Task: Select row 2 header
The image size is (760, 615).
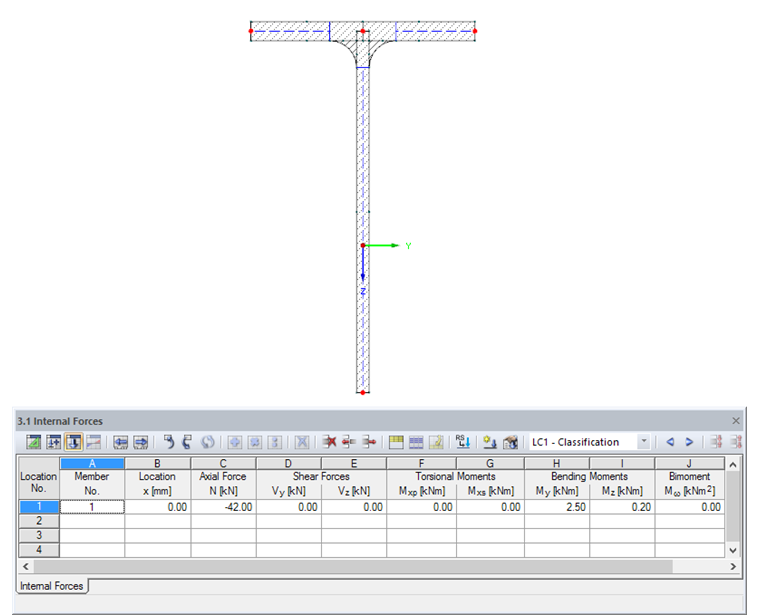Action: (39, 521)
